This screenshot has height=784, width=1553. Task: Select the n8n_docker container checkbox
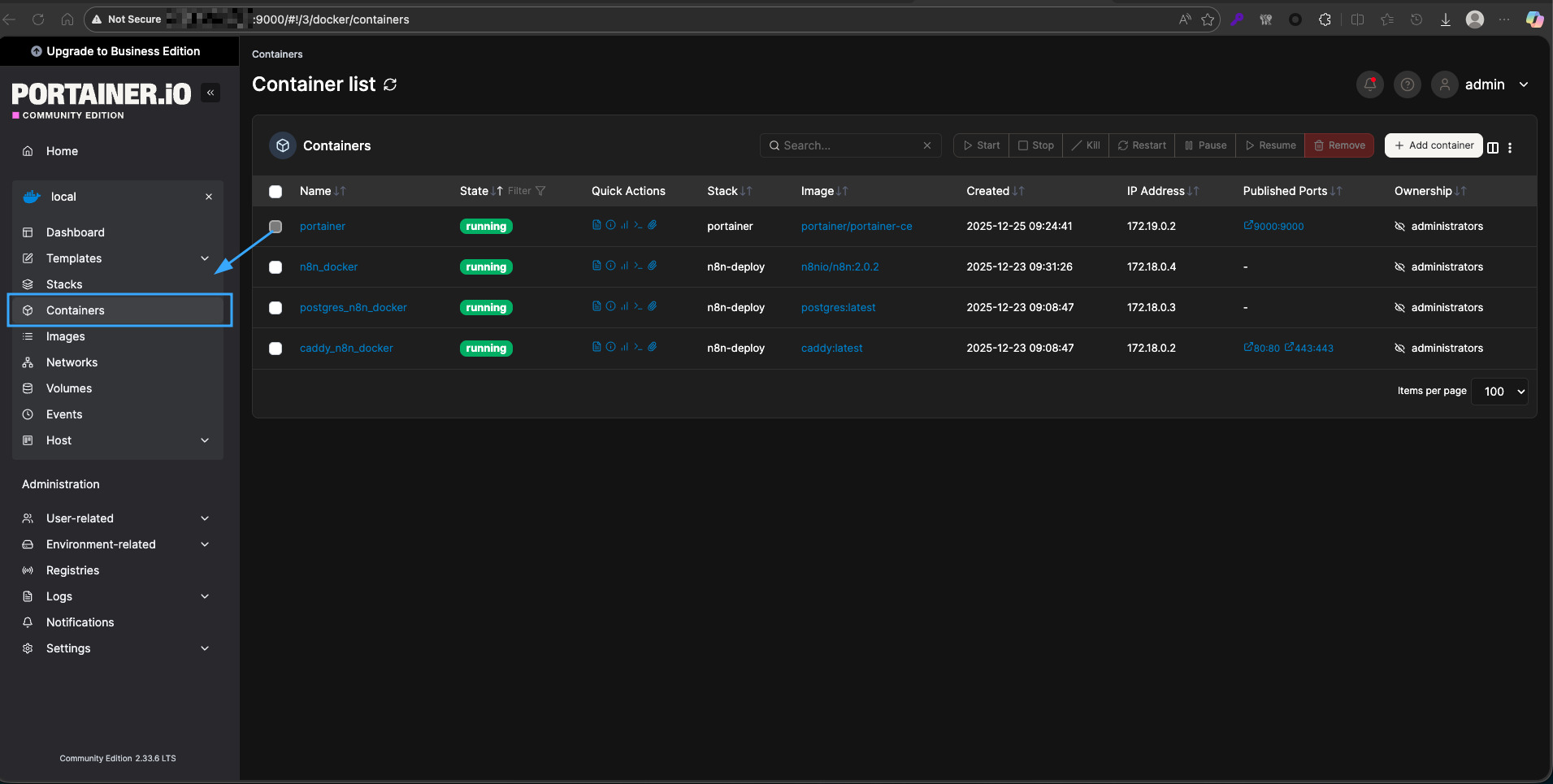click(275, 267)
